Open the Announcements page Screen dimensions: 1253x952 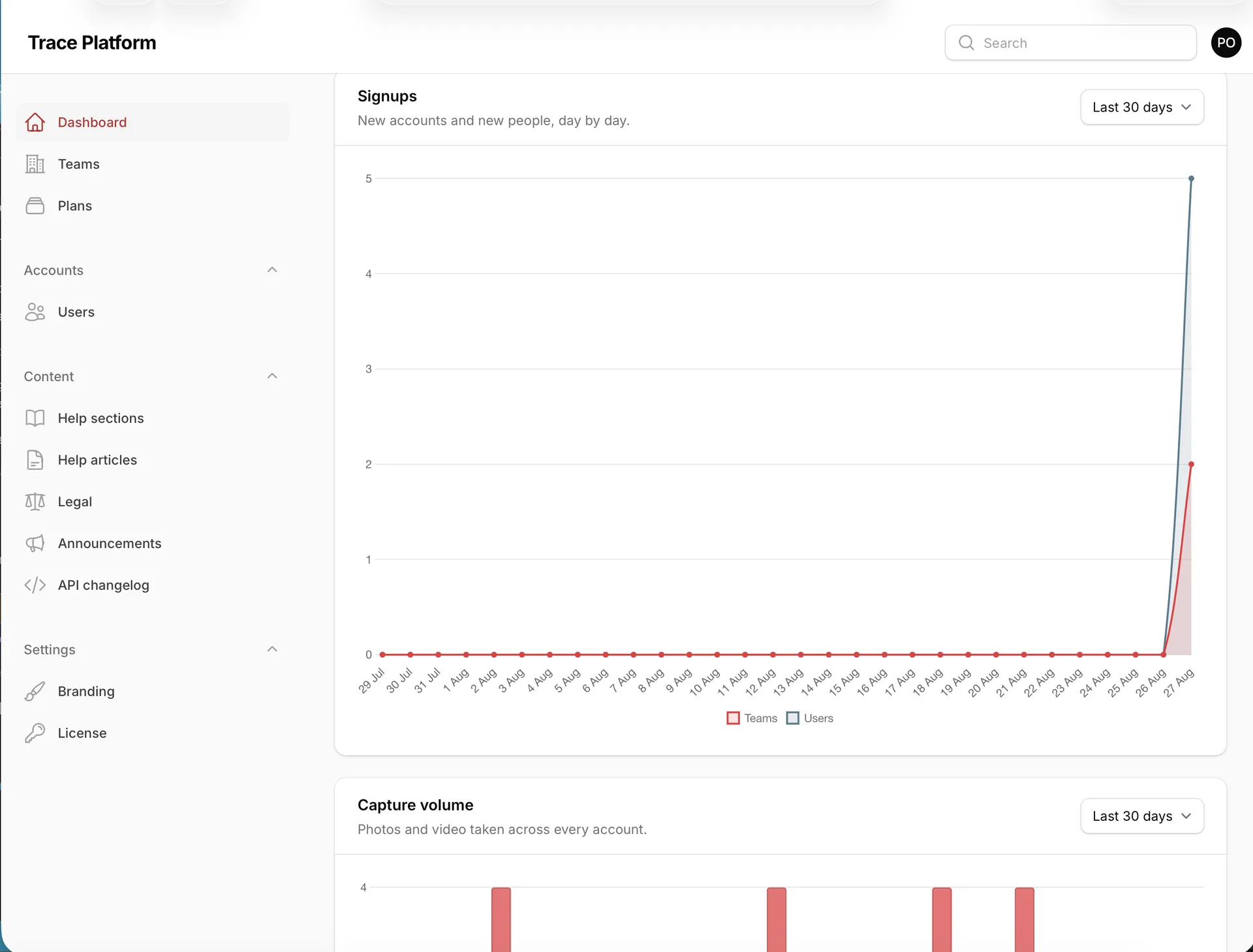(x=153, y=544)
